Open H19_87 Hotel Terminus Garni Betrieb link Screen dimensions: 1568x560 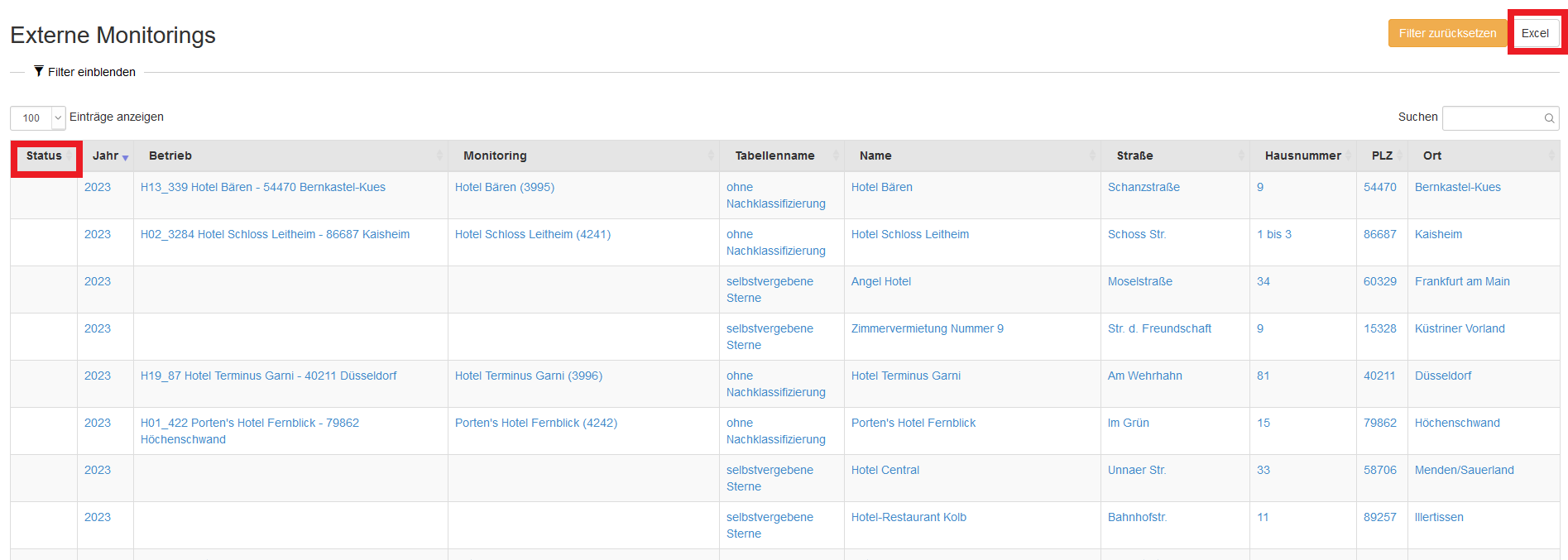pos(268,376)
